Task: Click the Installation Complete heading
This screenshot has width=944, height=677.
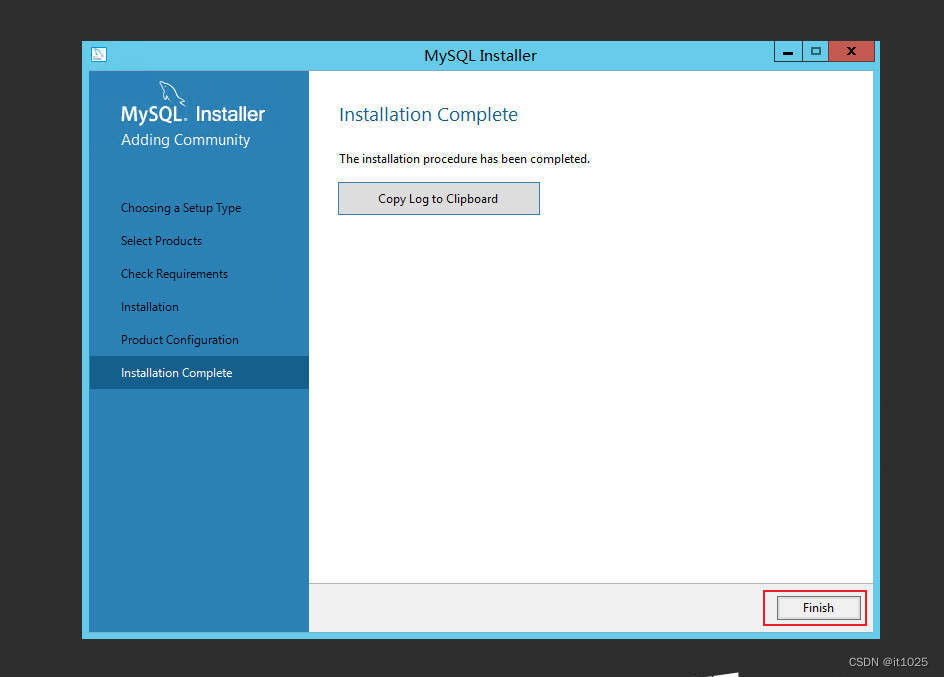Action: (428, 114)
